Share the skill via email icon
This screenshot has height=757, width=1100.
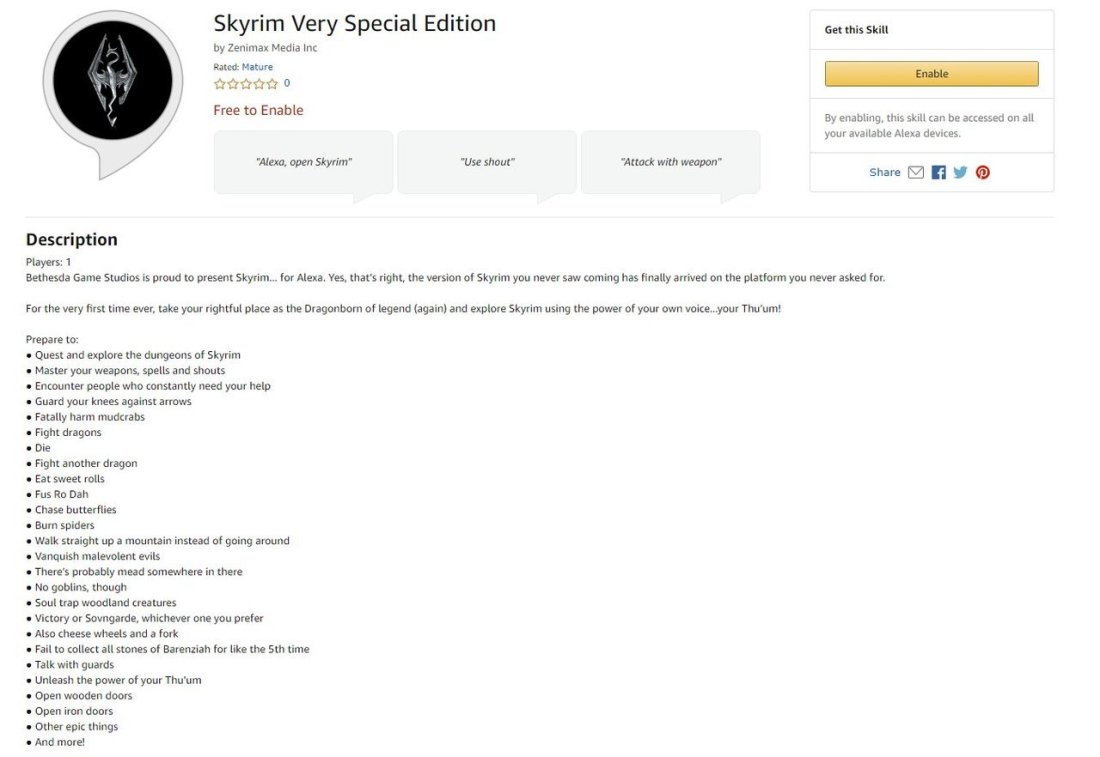pyautogui.click(x=916, y=172)
